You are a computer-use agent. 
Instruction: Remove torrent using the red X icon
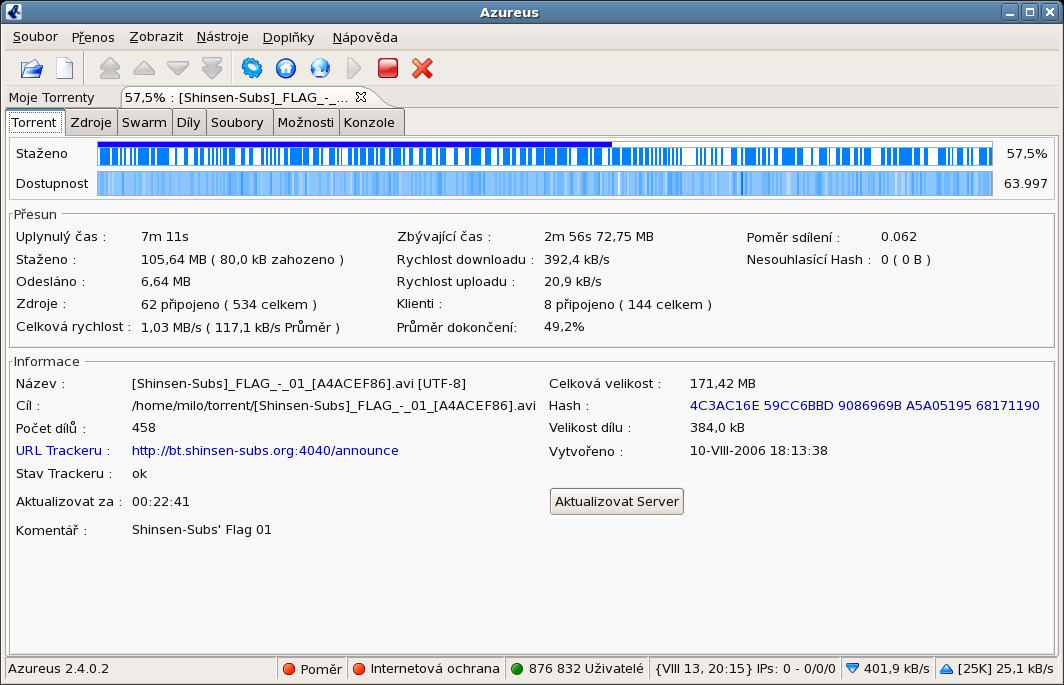point(422,69)
